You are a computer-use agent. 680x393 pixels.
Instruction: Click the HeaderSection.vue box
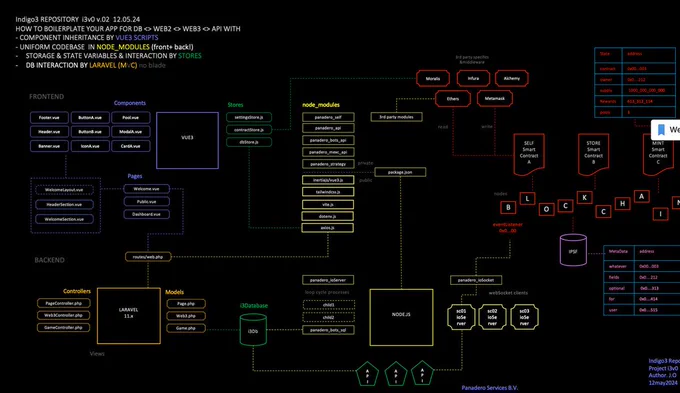64,204
